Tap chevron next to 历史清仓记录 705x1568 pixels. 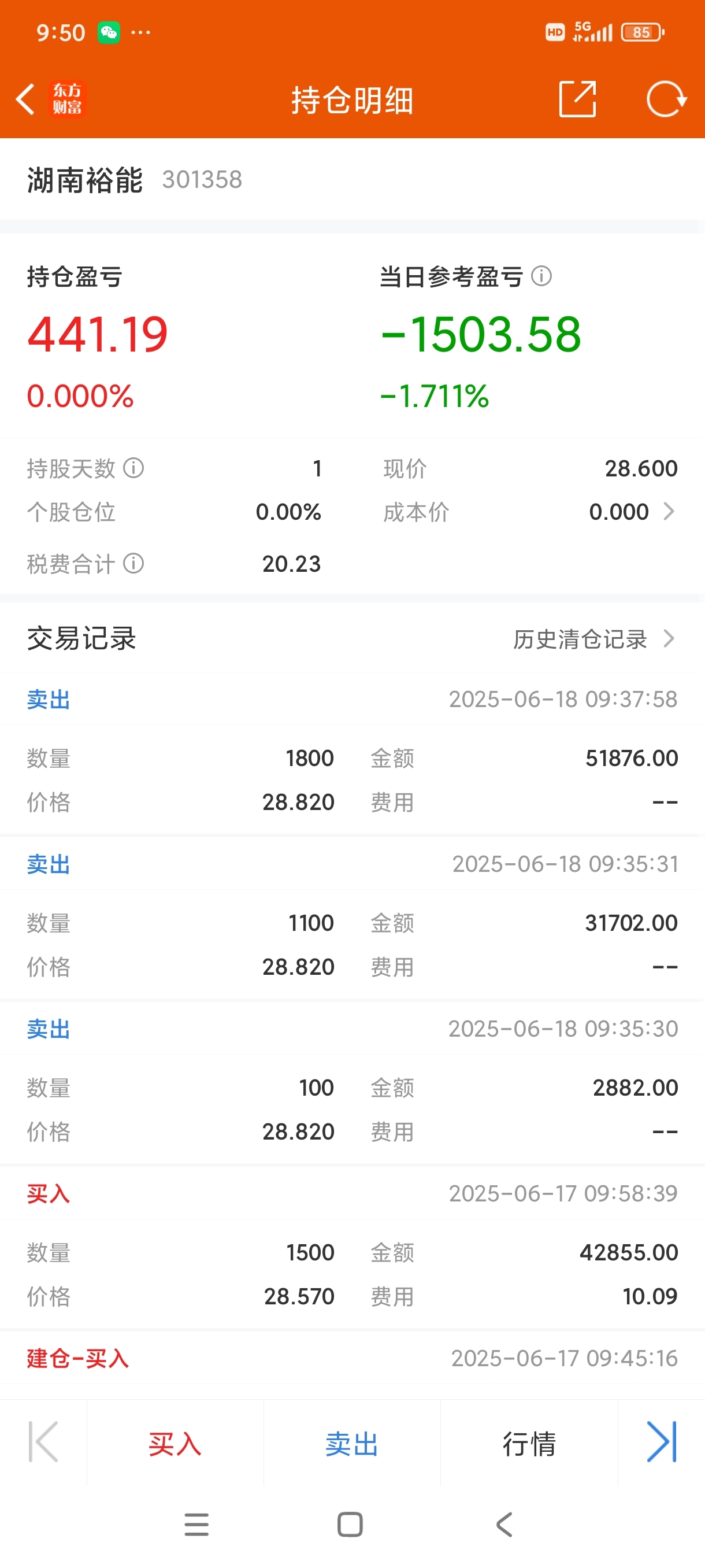(x=669, y=638)
